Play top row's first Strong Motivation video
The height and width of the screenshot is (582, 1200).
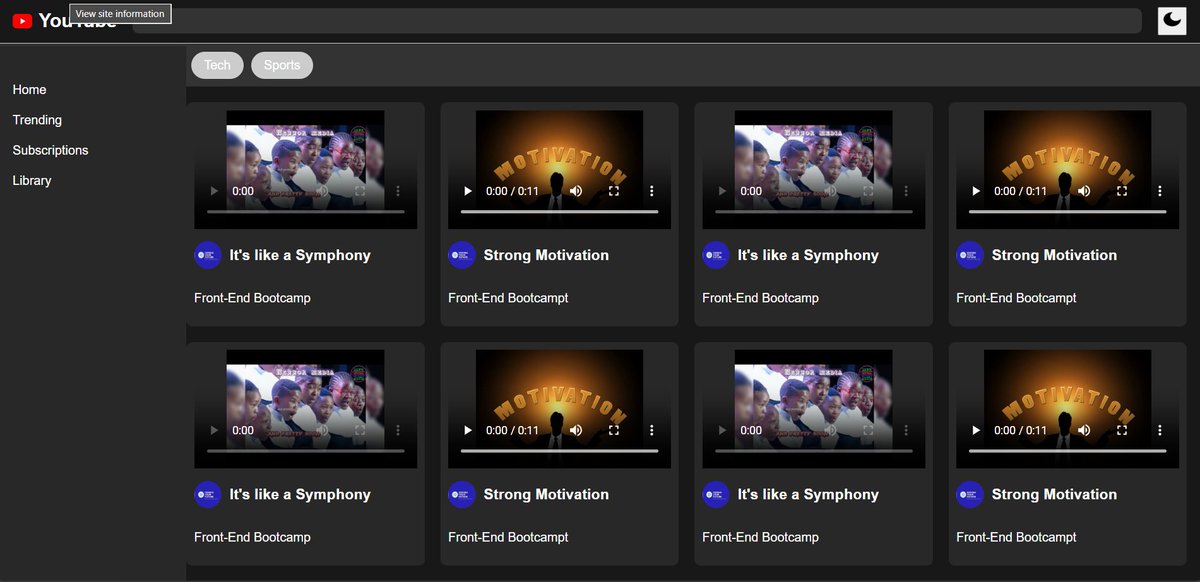468,191
